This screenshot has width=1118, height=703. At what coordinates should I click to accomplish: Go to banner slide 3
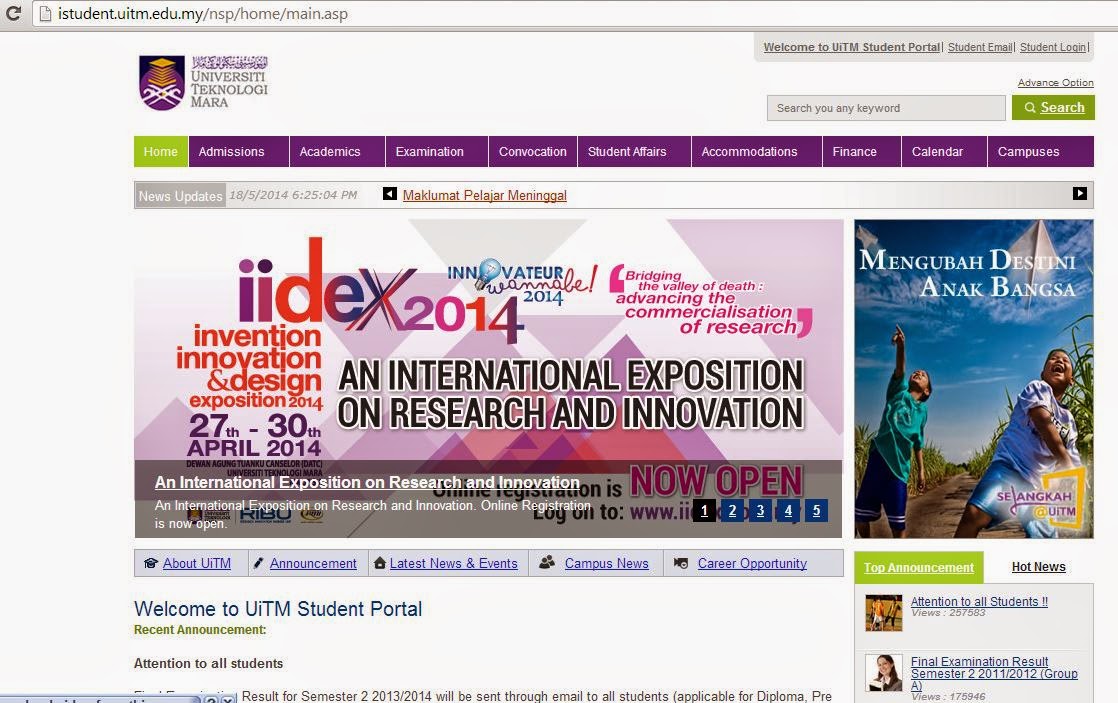click(760, 510)
